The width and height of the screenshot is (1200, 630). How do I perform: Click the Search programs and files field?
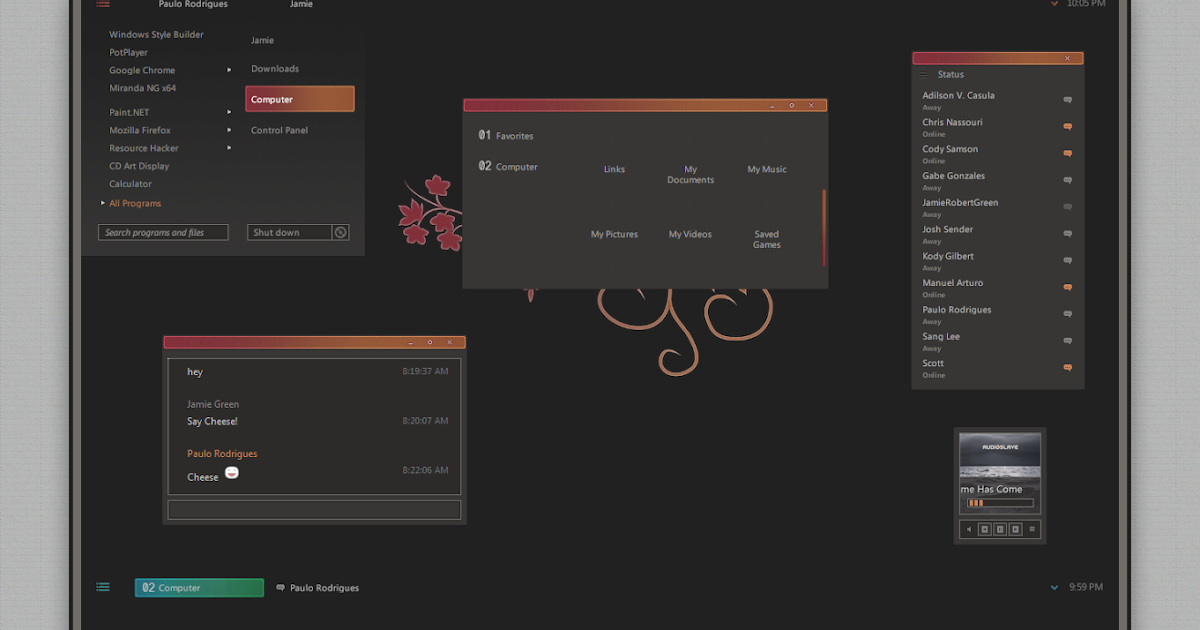164,232
